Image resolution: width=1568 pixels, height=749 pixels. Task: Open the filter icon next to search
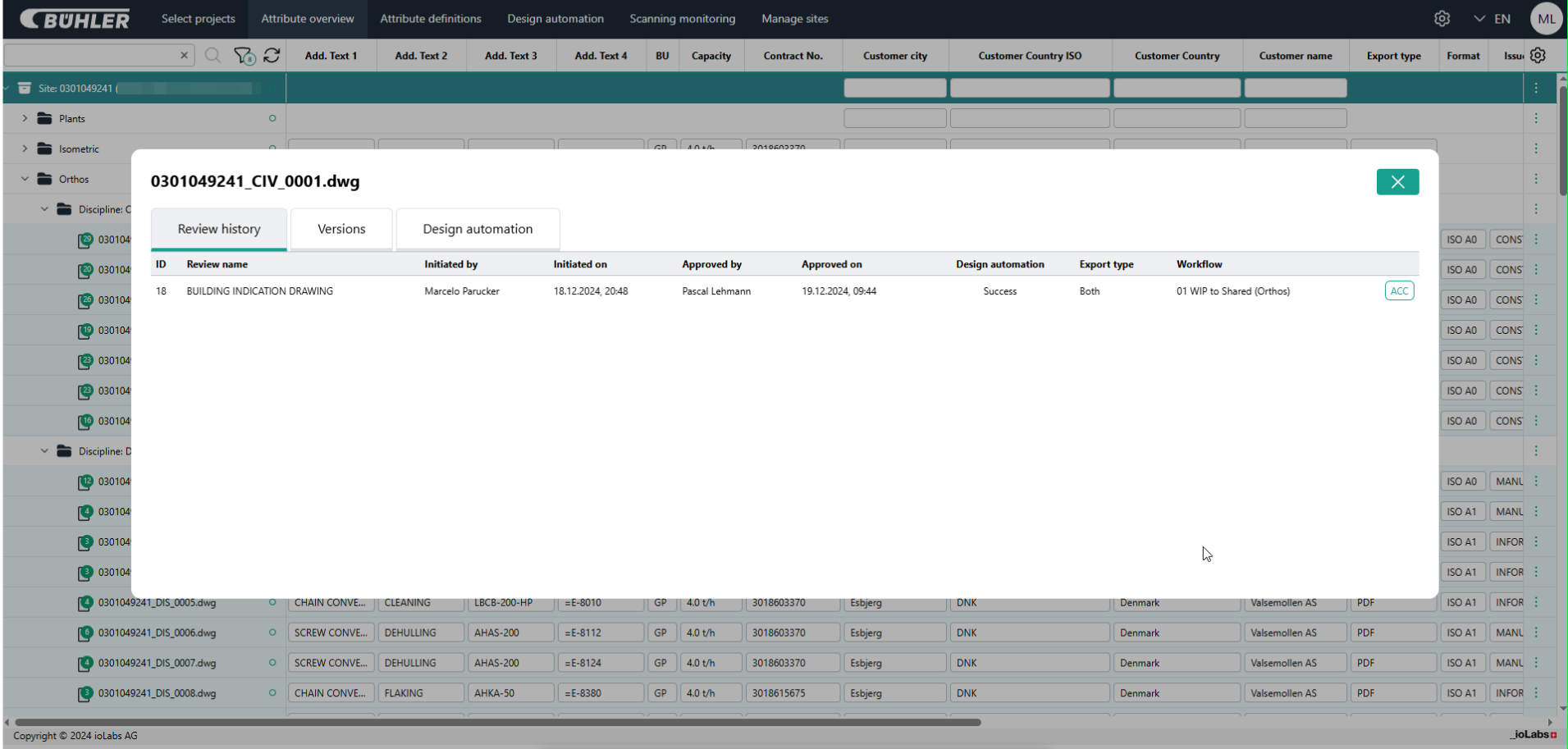coord(244,55)
